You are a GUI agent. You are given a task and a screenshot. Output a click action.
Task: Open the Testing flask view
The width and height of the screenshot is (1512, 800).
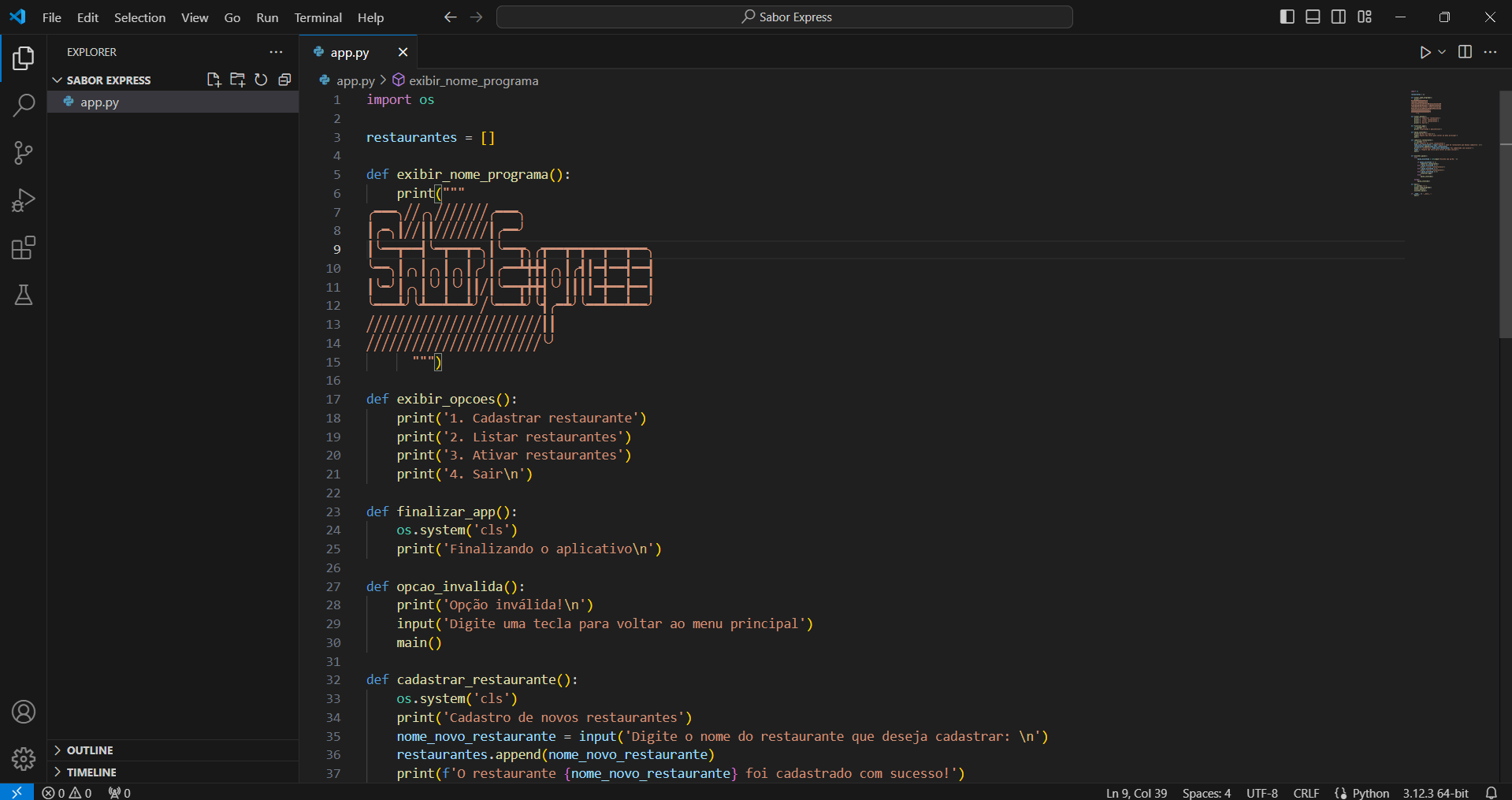click(x=24, y=295)
